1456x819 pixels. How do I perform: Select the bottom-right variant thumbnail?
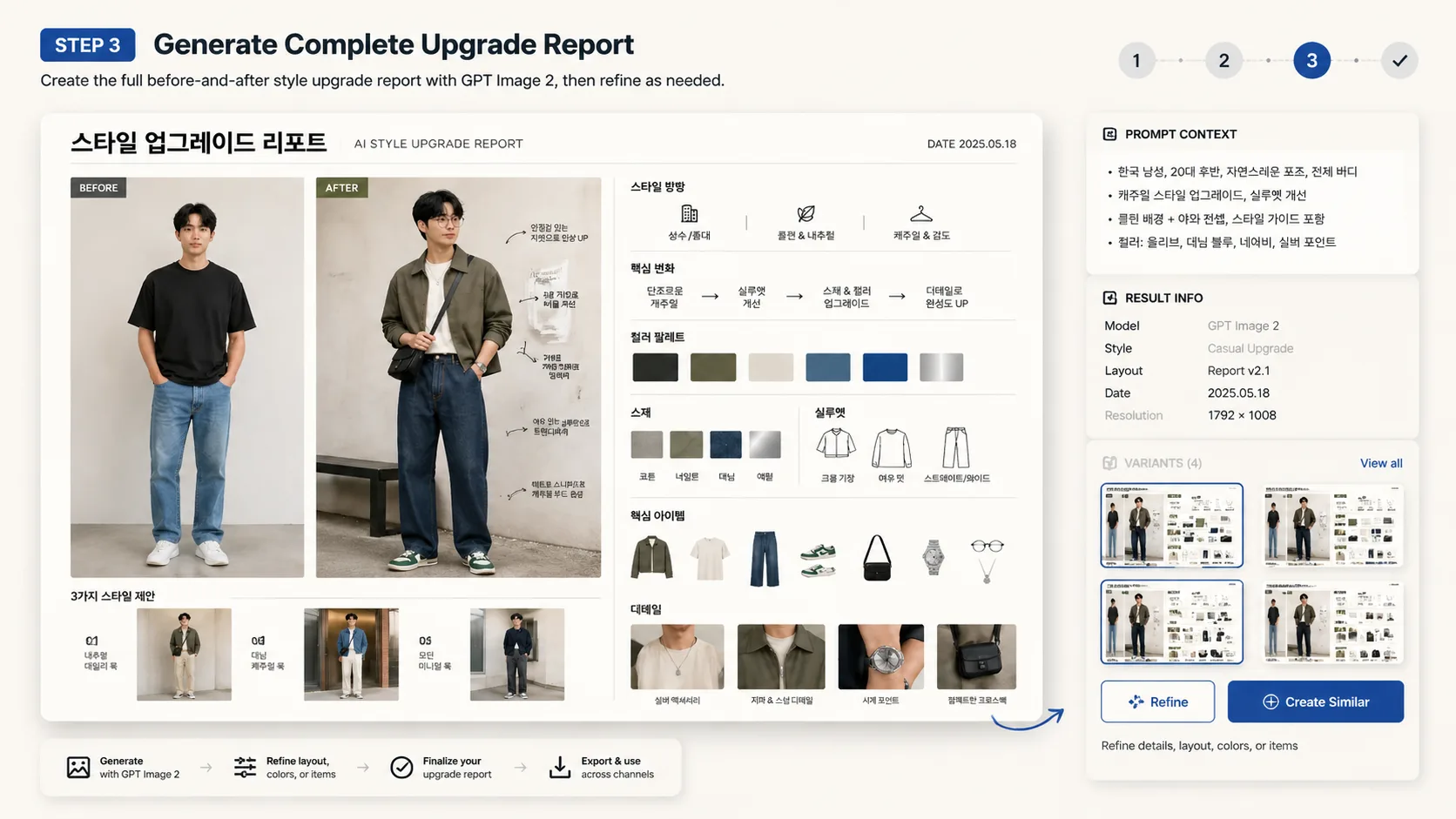pos(1331,622)
